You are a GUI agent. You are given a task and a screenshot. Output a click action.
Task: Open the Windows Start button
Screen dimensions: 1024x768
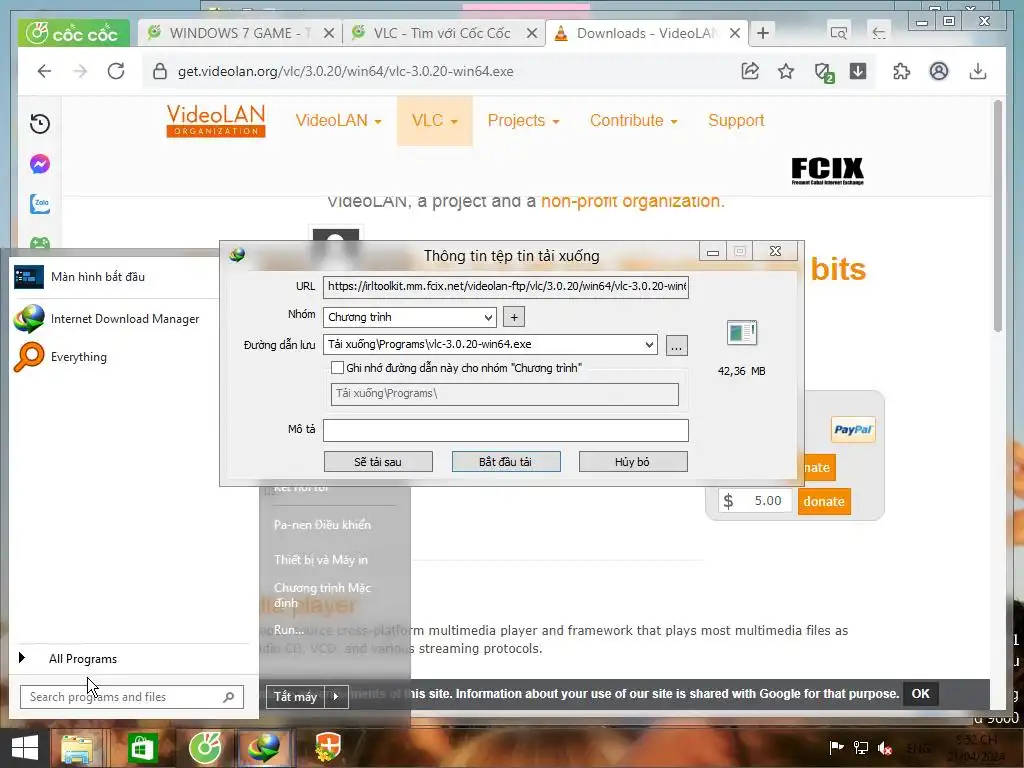25,748
